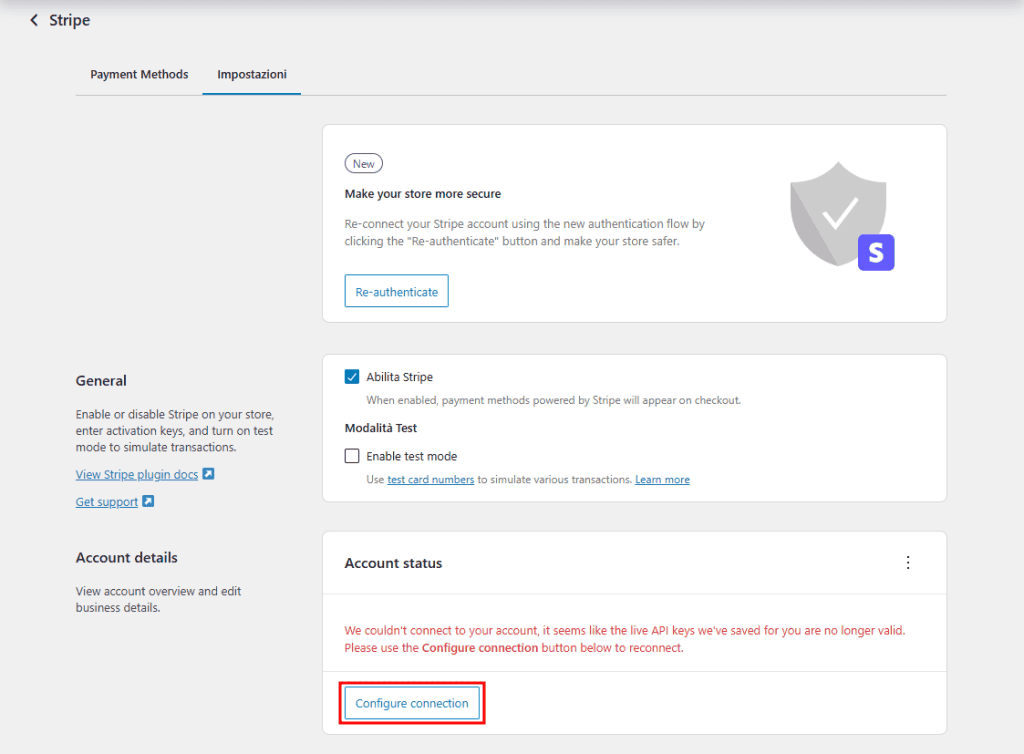The image size is (1024, 754).
Task: Click the New pill badge
Action: 363,163
